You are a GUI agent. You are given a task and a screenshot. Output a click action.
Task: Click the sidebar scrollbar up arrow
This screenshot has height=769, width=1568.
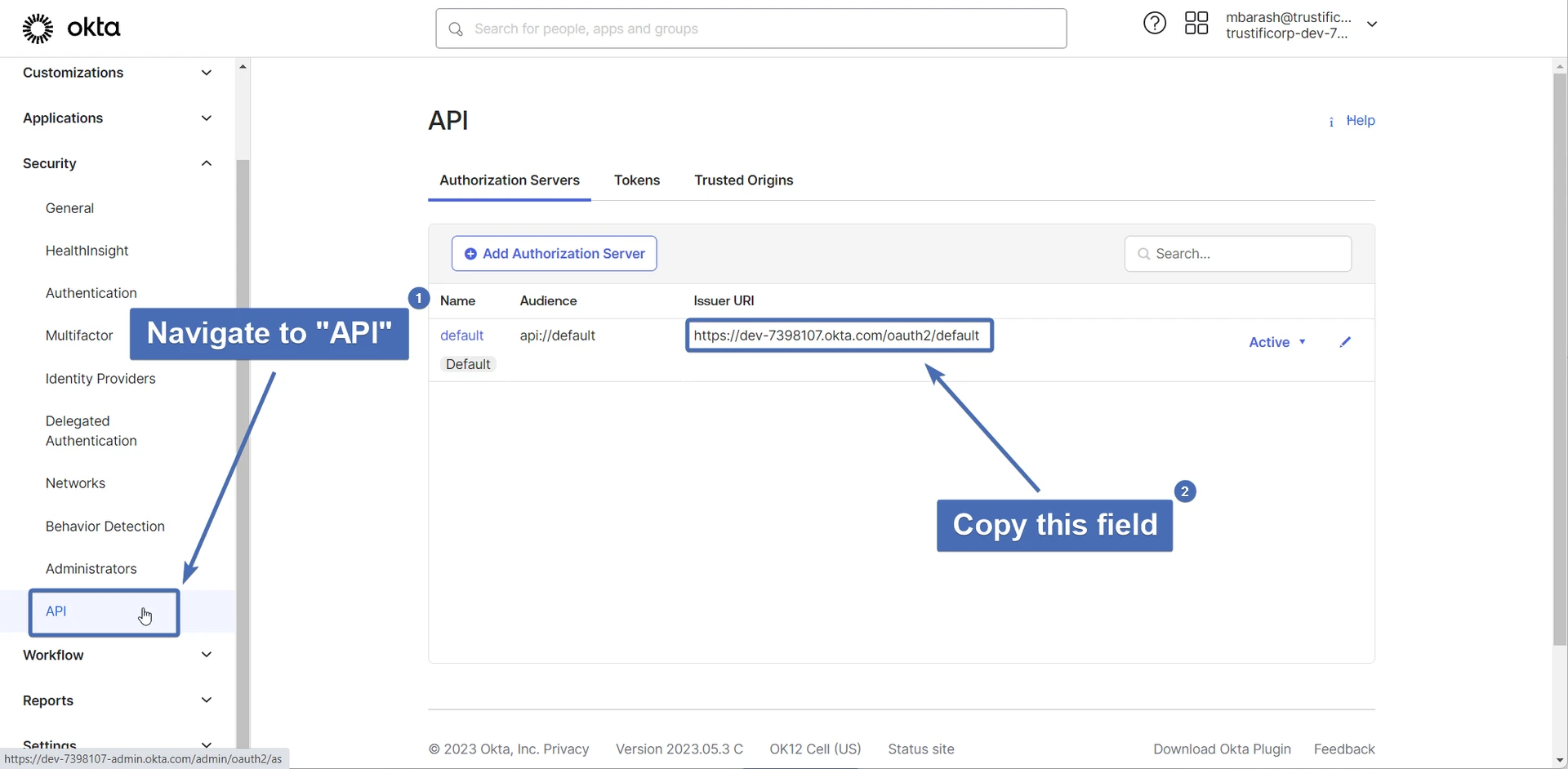click(x=243, y=66)
